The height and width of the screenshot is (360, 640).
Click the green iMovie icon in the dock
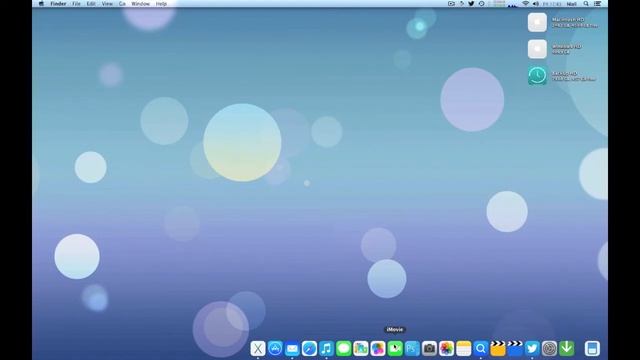395,349
